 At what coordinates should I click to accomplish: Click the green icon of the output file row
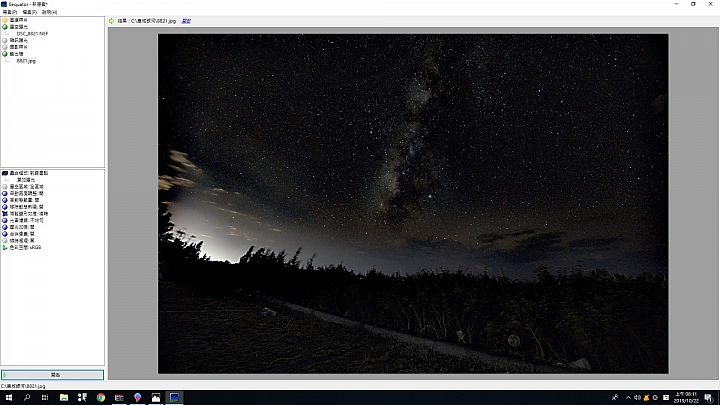coord(5,54)
